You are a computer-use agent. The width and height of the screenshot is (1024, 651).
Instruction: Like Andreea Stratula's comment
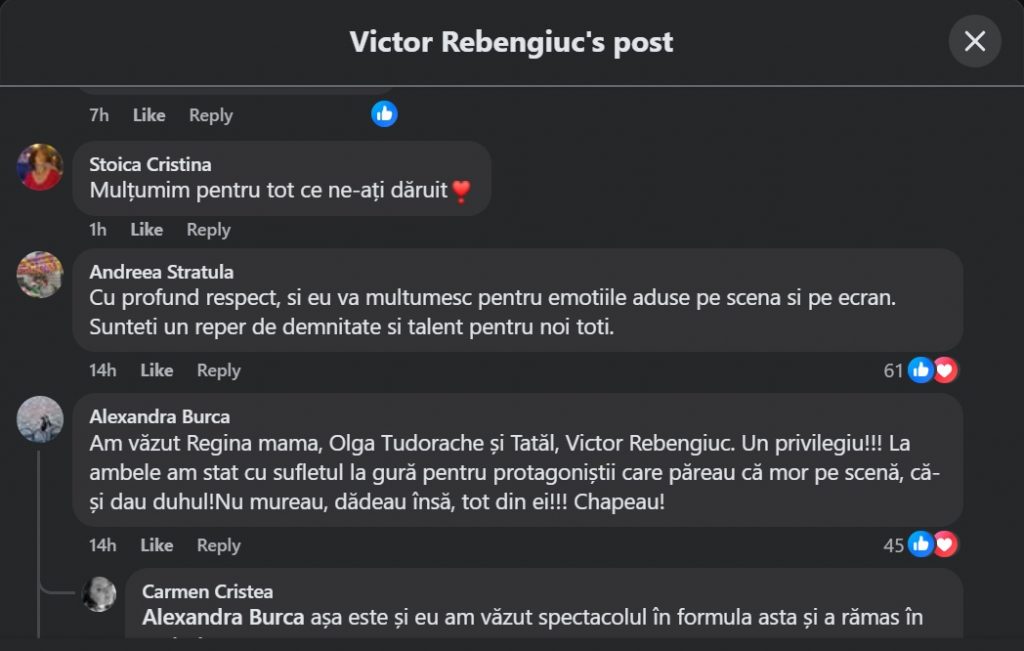point(156,371)
